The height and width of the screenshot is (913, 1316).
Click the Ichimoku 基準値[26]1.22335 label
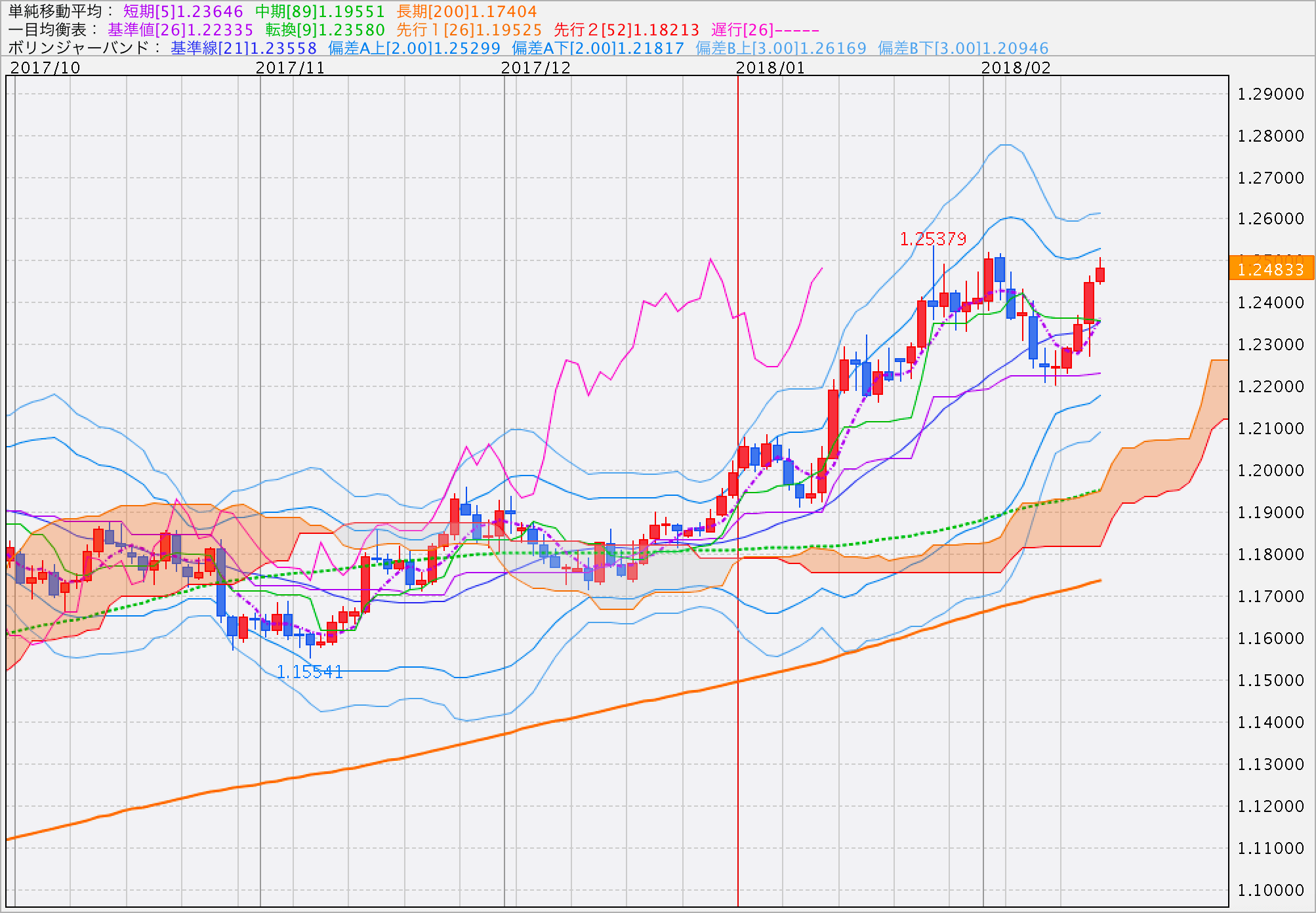click(x=180, y=30)
